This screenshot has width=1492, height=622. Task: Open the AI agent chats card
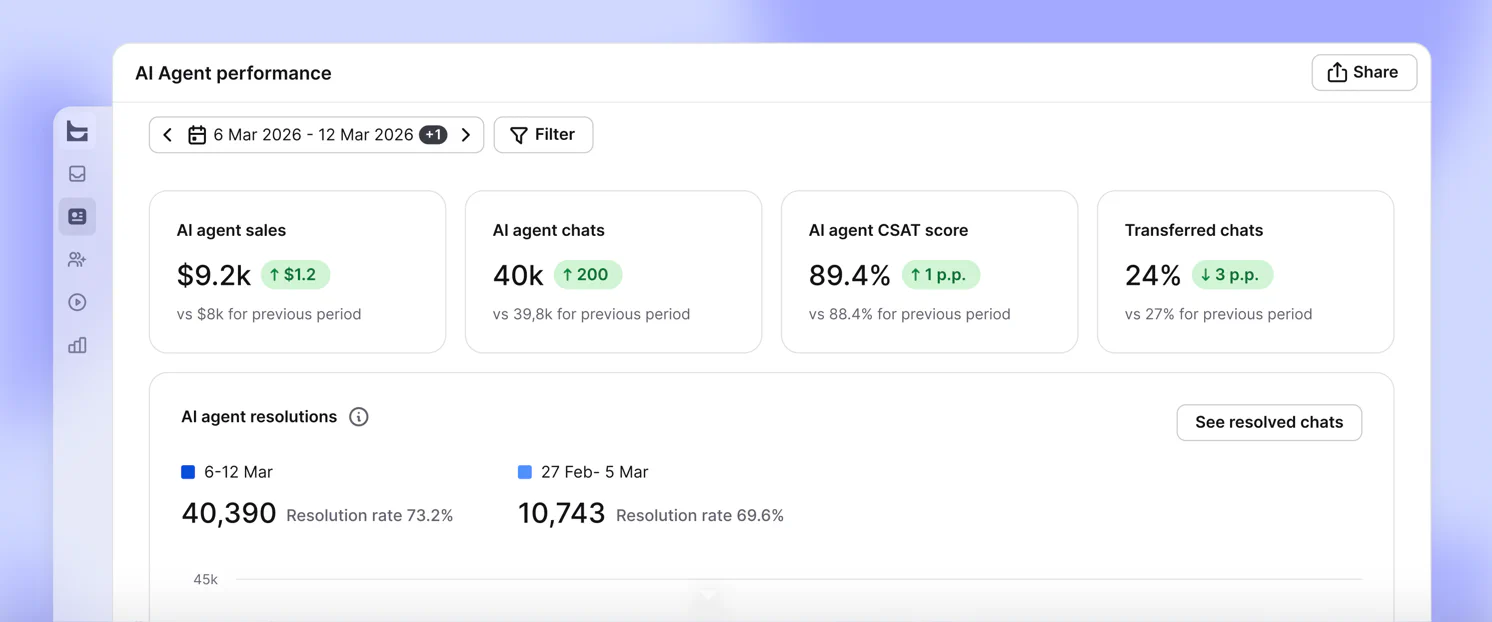(x=613, y=272)
